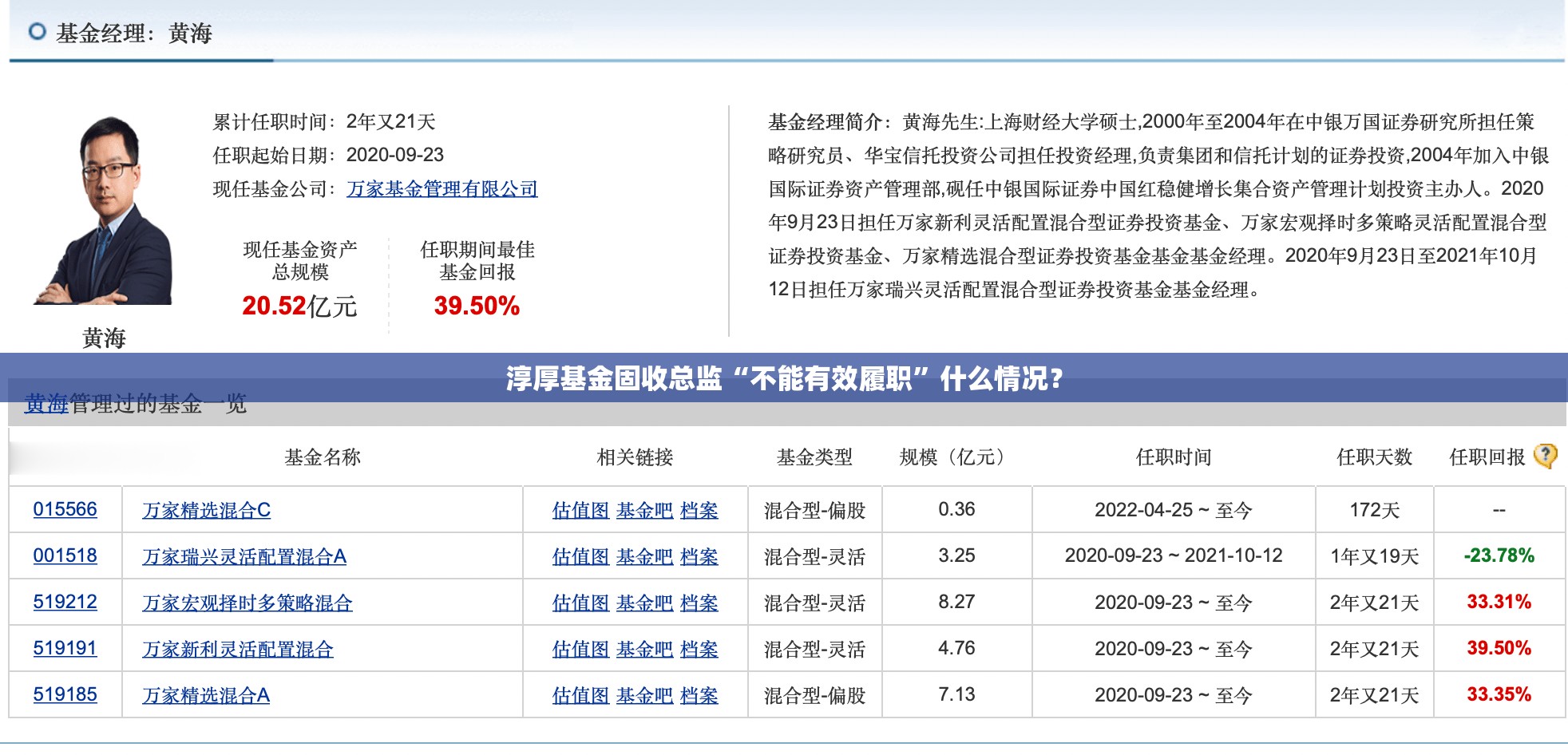The width and height of the screenshot is (1568, 755).
Task: Click the 4.76 fund size cell
Action: tap(956, 648)
